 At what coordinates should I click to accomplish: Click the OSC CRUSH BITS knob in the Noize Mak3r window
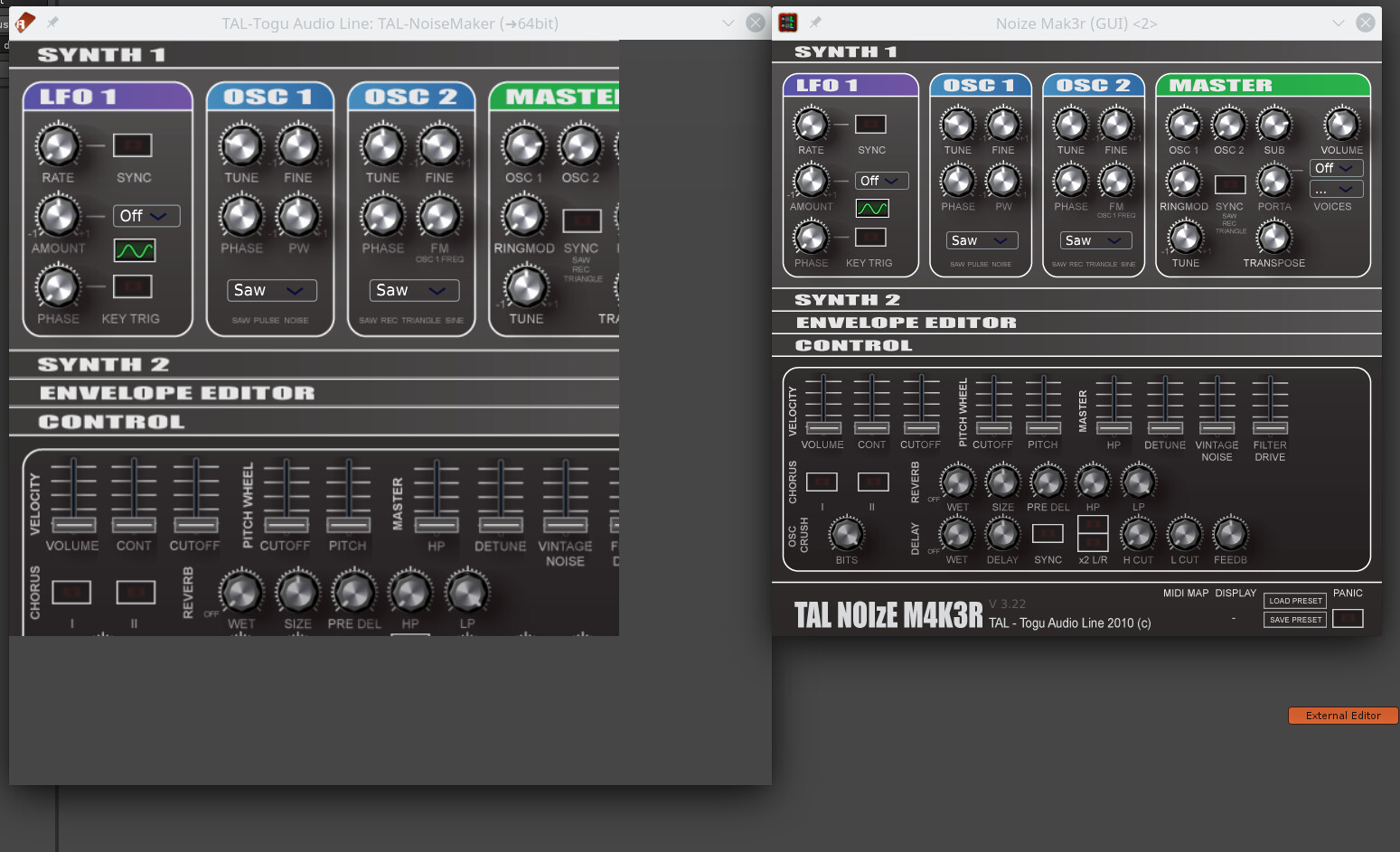pos(847,534)
